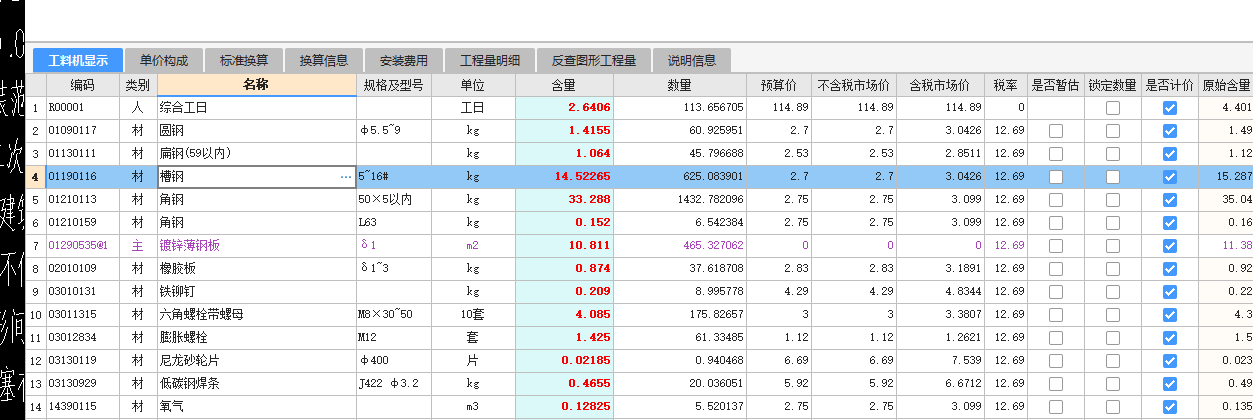Click the 含量 column header
The height and width of the screenshot is (420, 1253).
click(x=564, y=85)
